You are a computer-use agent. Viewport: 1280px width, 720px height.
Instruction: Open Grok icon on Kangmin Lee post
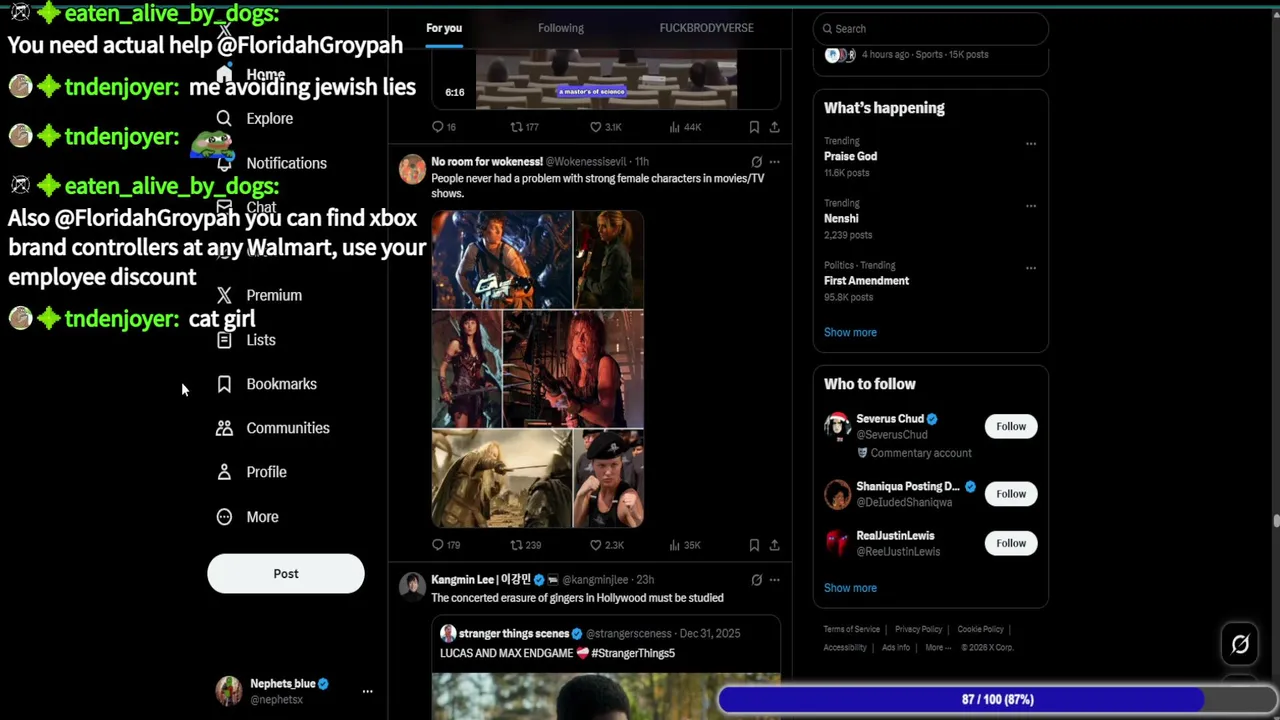[756, 580]
